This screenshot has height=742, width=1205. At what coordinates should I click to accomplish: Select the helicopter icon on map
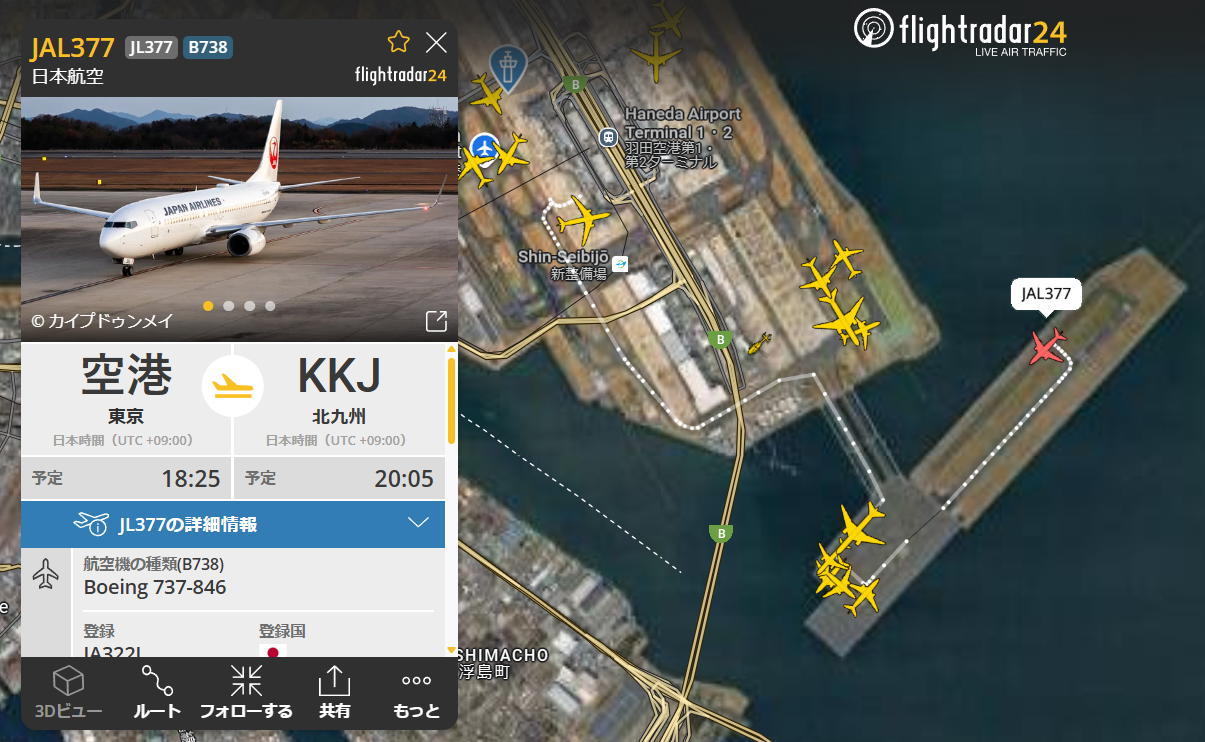coord(759,344)
